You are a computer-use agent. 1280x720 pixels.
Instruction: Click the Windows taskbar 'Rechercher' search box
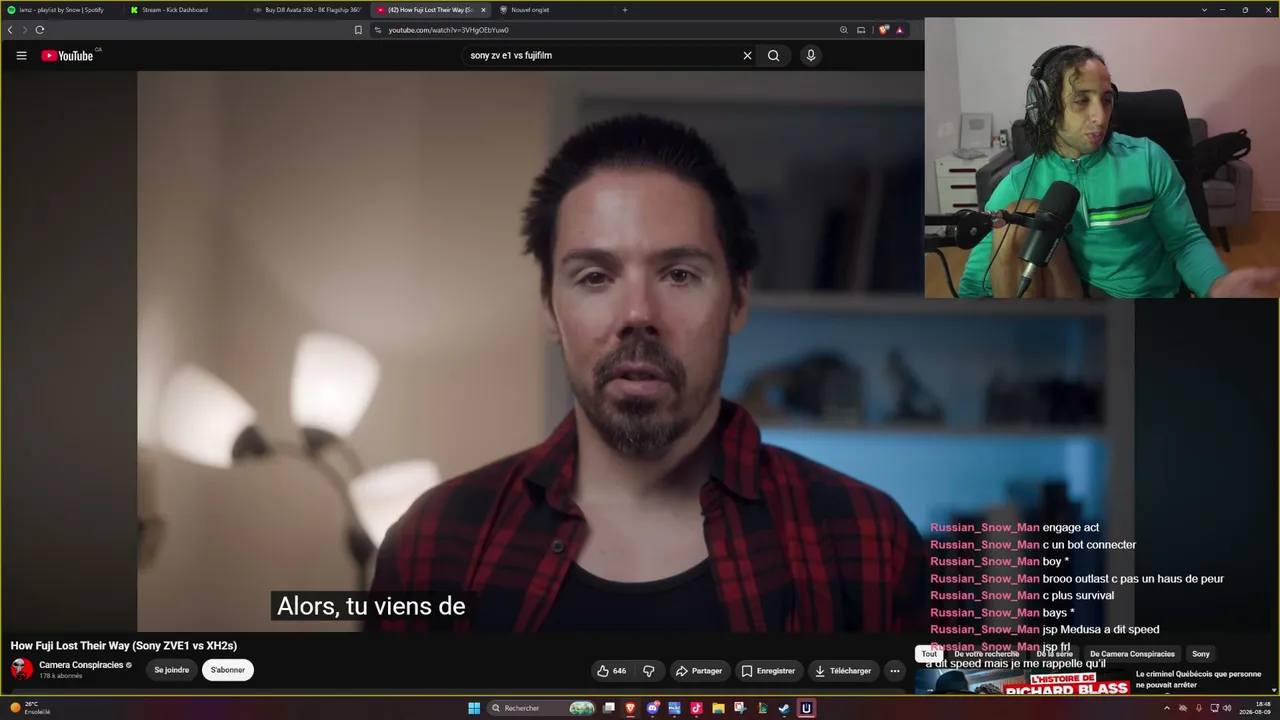pyautogui.click(x=542, y=708)
